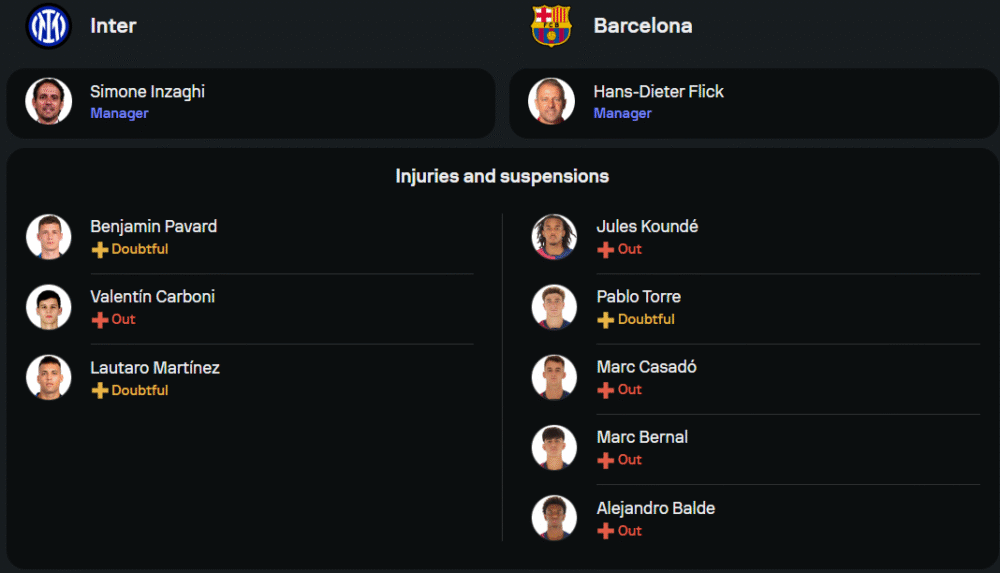Viewport: 1000px width, 573px height.
Task: Select Benjamin Pavard's player photo
Action: (49, 237)
